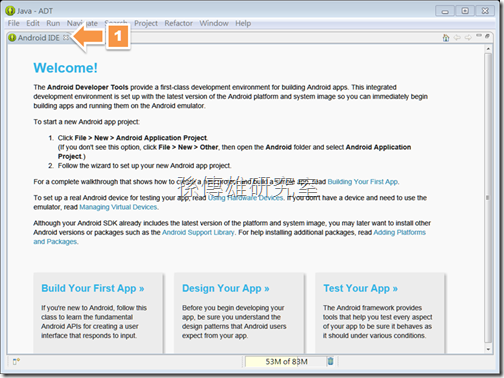
Task: Open the Managing Virtual Devices link
Action: coord(118,207)
